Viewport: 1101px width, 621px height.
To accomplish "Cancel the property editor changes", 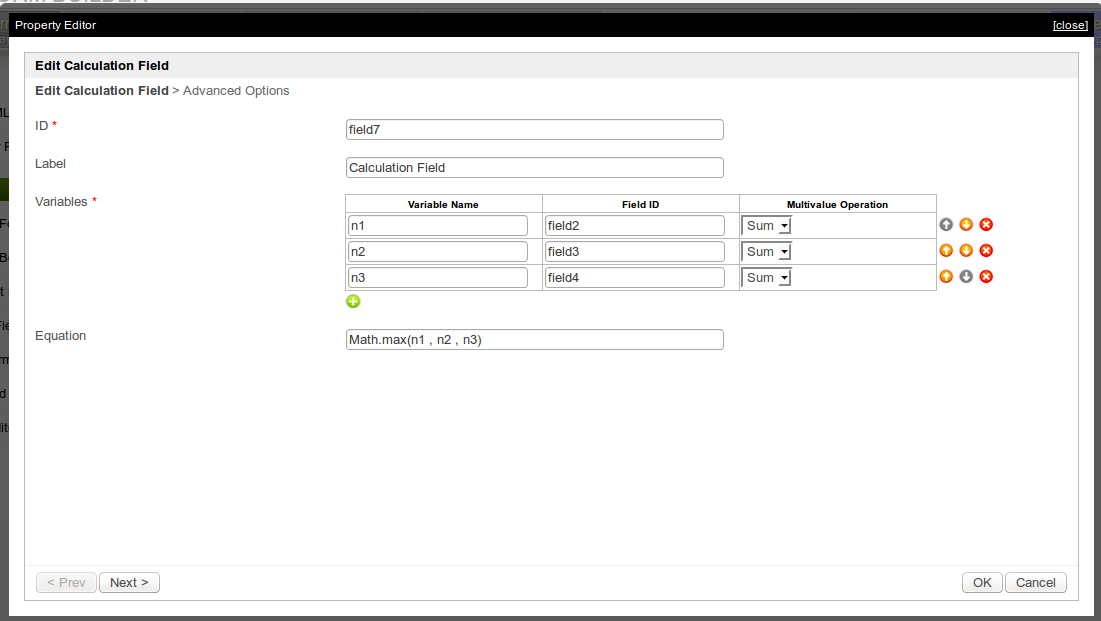I will point(1035,583).
